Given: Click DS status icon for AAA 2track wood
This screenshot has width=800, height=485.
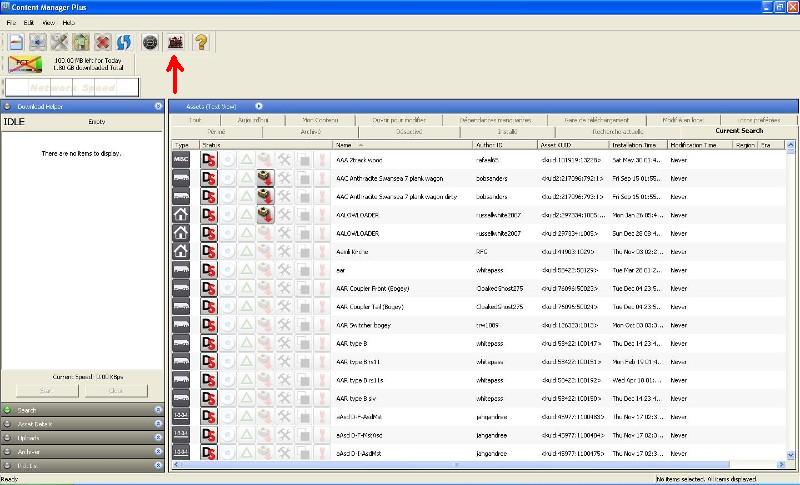Looking at the screenshot, I should tap(209, 160).
